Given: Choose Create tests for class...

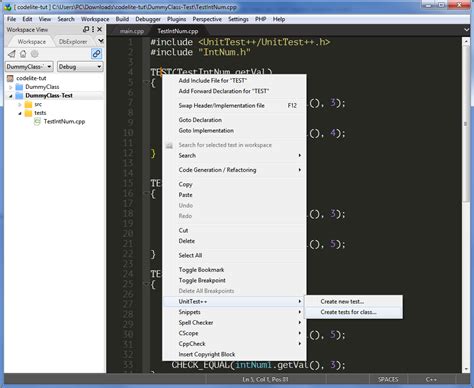Looking at the screenshot, I should click(x=354, y=312).
